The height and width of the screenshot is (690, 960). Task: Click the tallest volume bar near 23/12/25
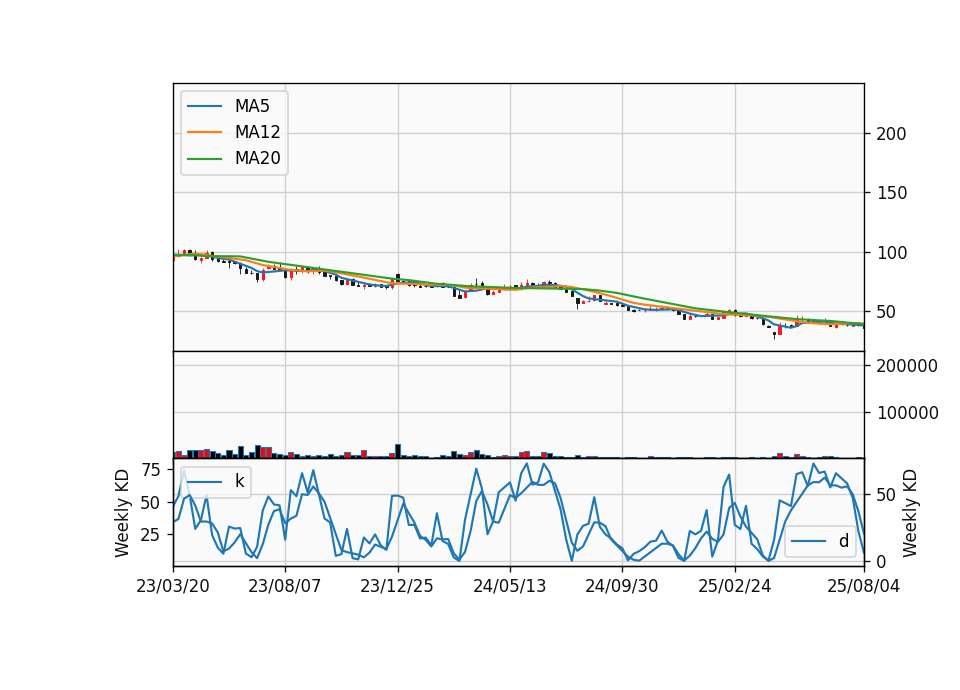point(398,451)
